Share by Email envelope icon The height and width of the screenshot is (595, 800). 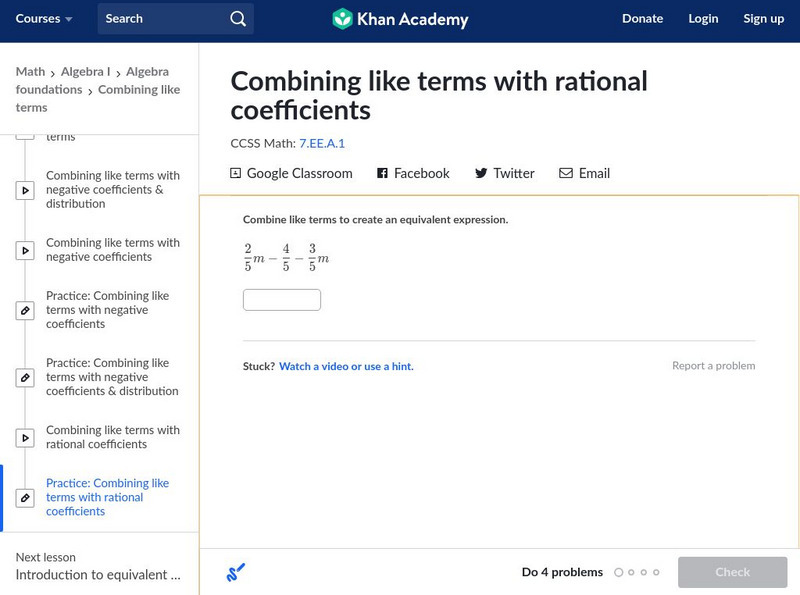(x=566, y=173)
